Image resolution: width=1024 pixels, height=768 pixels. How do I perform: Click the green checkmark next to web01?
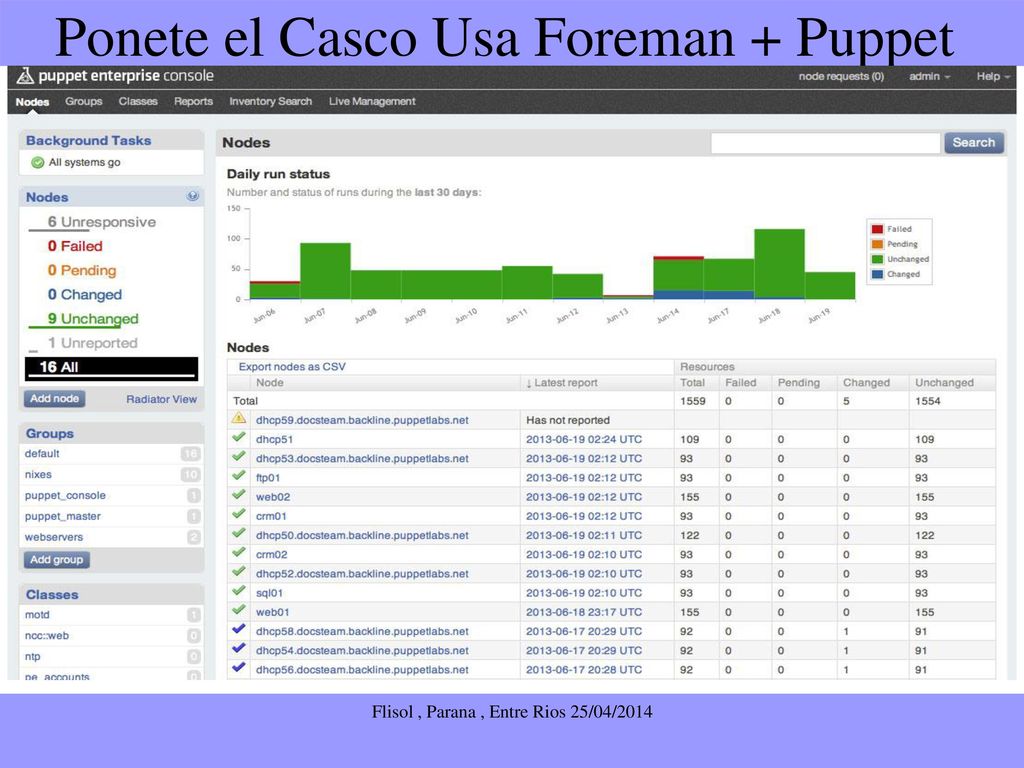239,610
